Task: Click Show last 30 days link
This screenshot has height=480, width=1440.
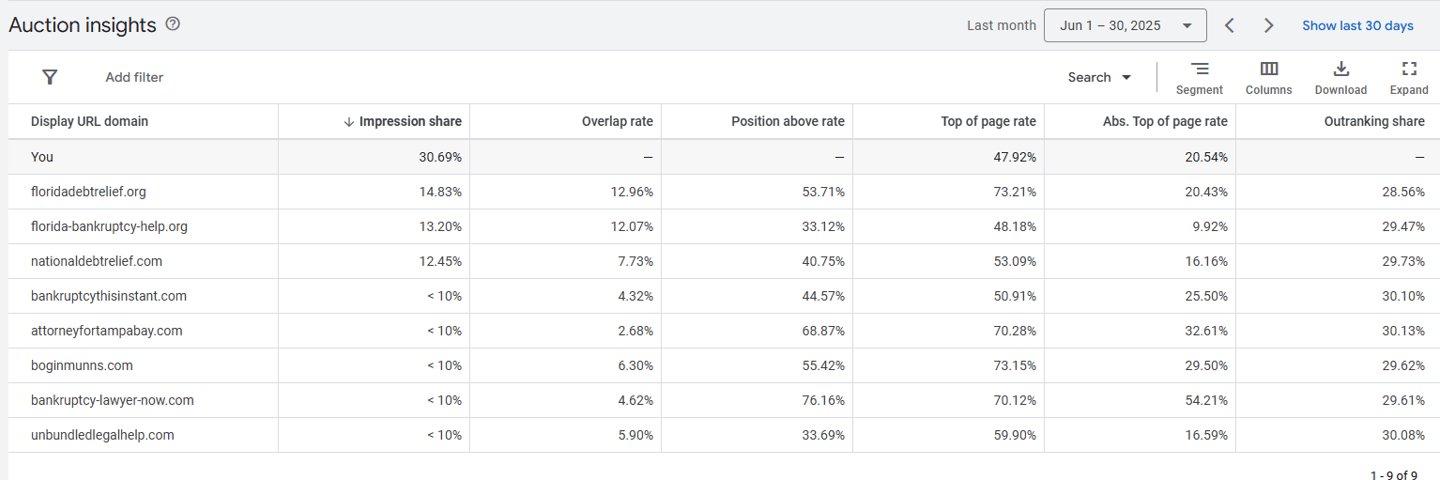Action: pyautogui.click(x=1357, y=26)
